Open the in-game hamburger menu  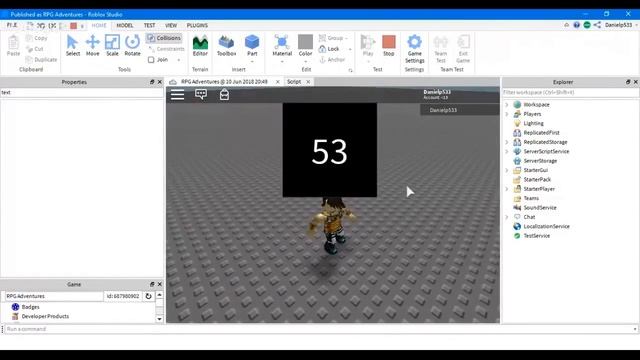click(178, 94)
